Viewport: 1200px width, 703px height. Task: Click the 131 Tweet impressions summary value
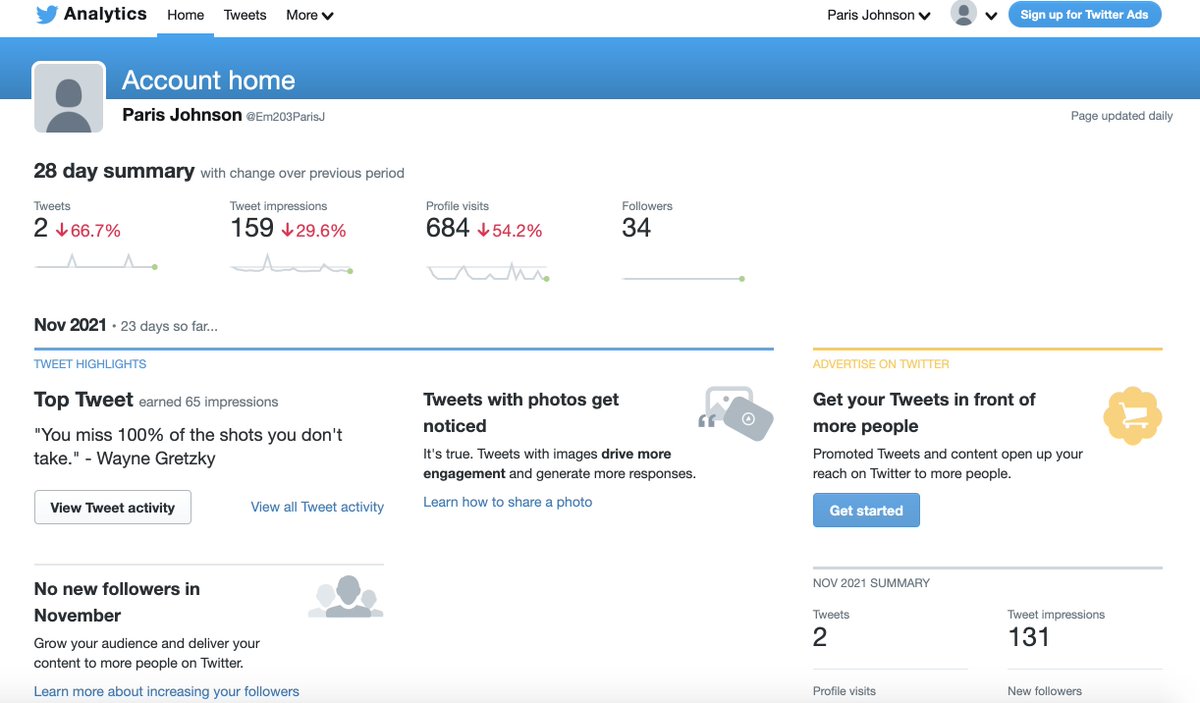coord(1029,637)
